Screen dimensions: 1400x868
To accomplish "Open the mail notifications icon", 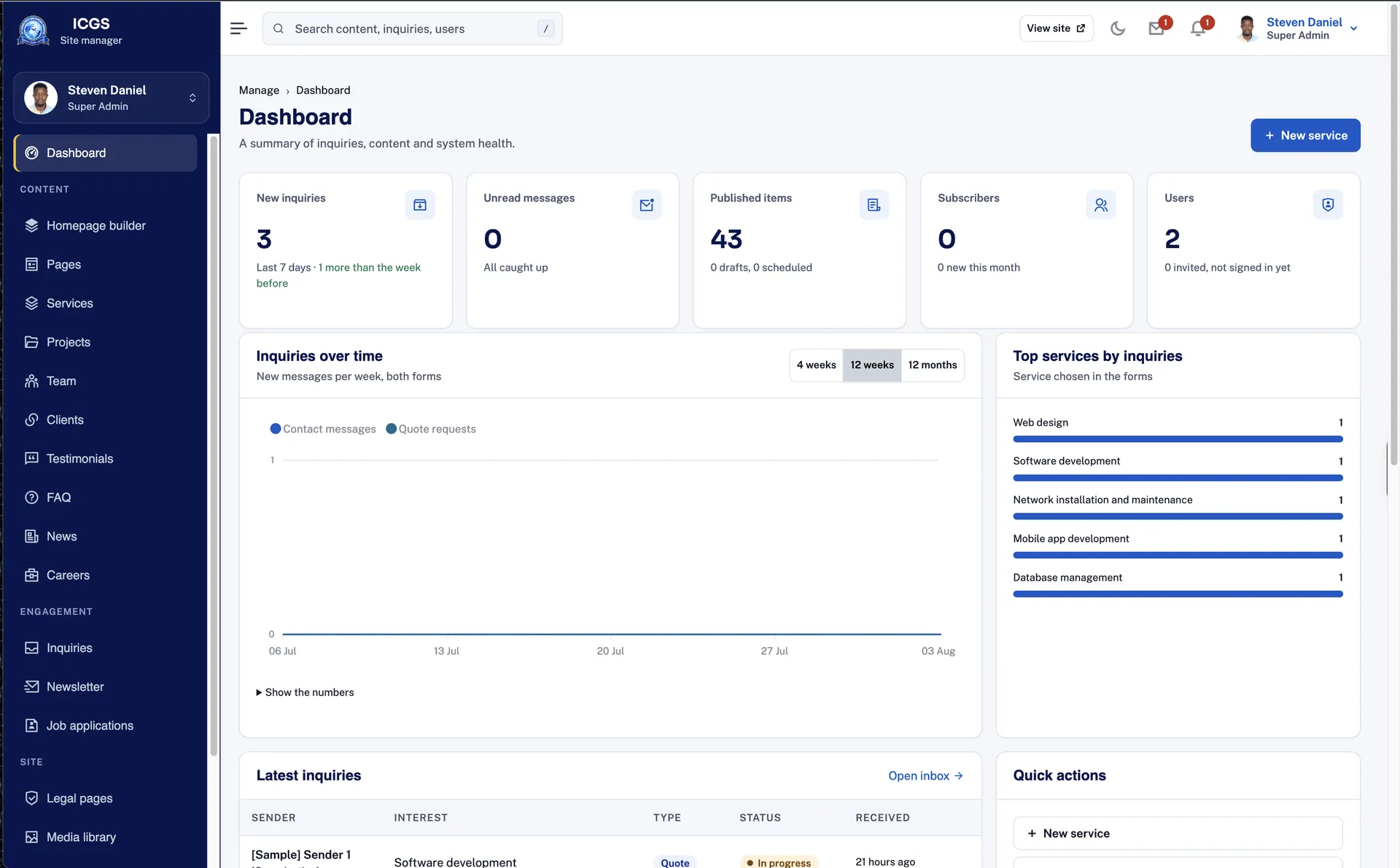I will click(1156, 28).
